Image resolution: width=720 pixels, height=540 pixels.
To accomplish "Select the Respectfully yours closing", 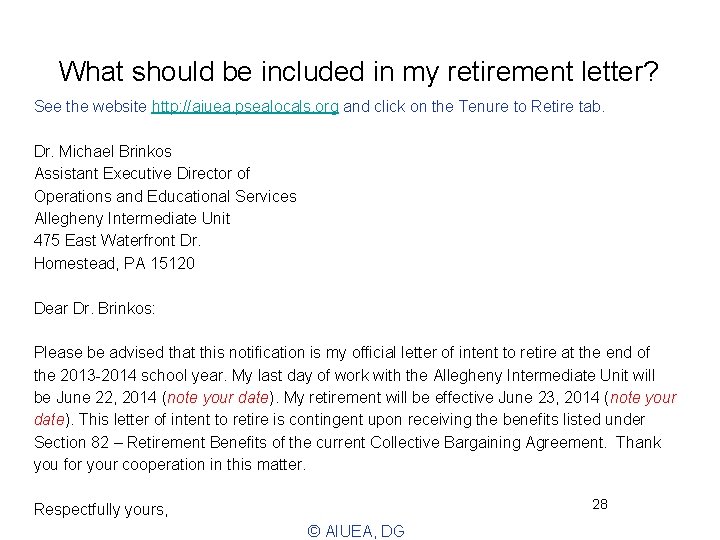I will tap(101, 509).
